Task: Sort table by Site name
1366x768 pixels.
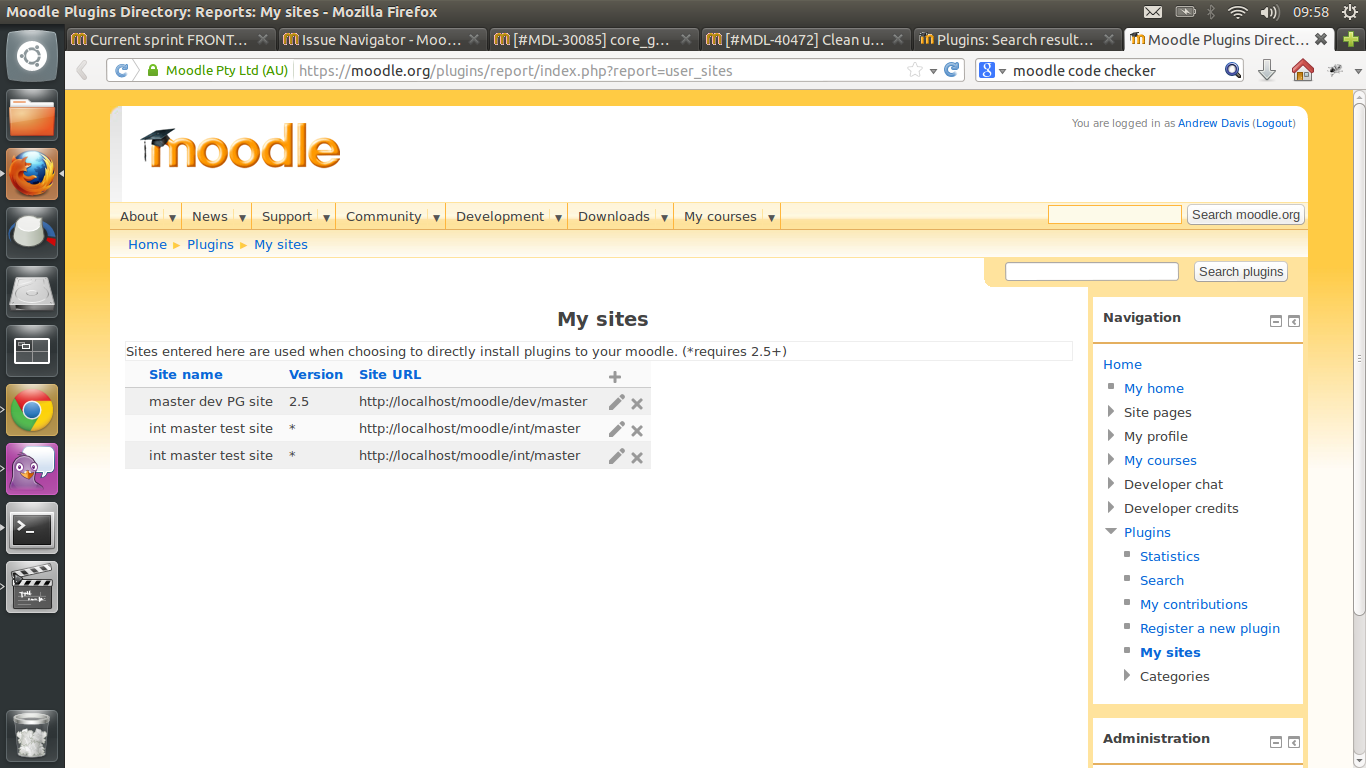Action: coord(186,374)
